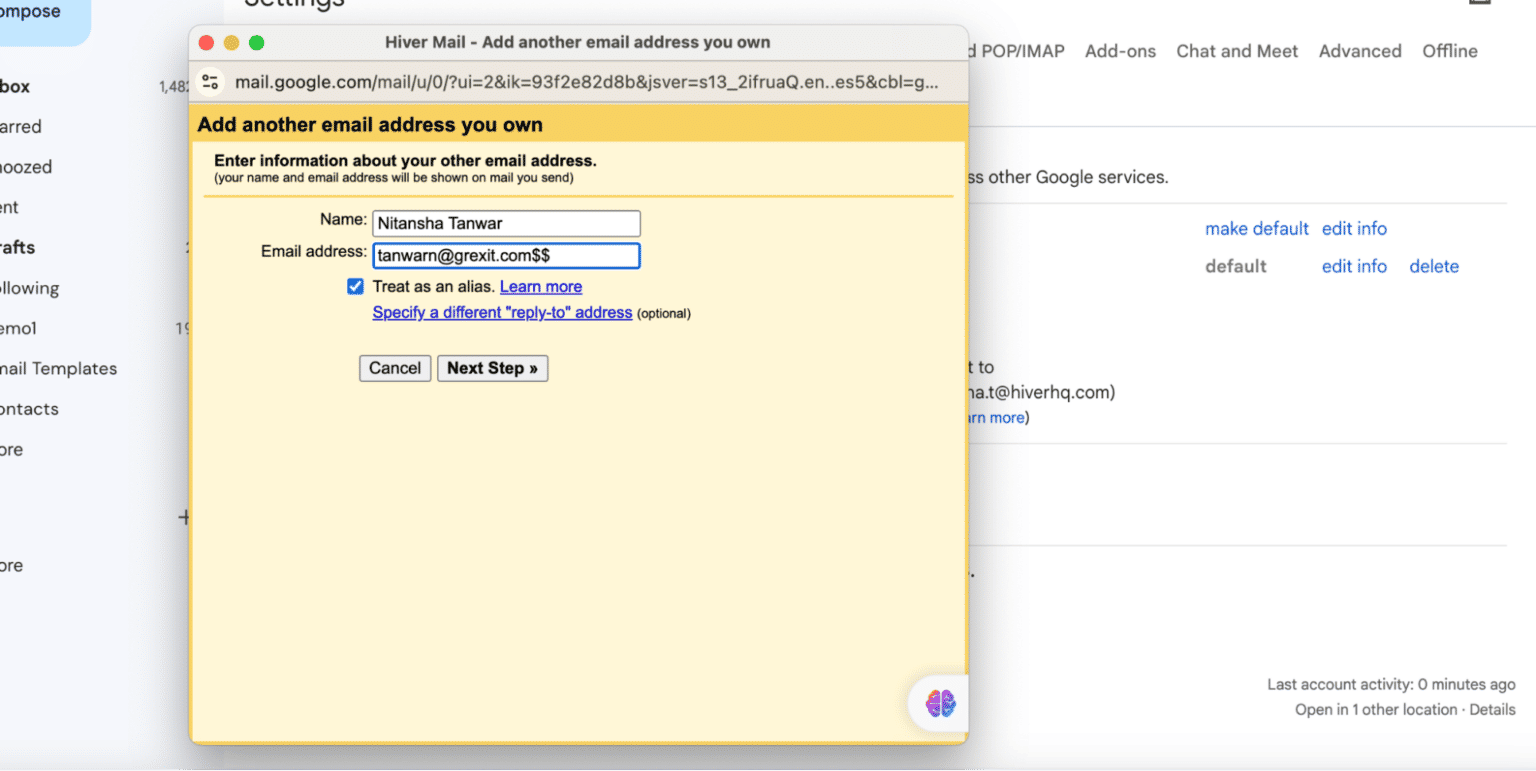1536x771 pixels.
Task: Open Email Templates from the sidebar
Action: pyautogui.click(x=57, y=368)
